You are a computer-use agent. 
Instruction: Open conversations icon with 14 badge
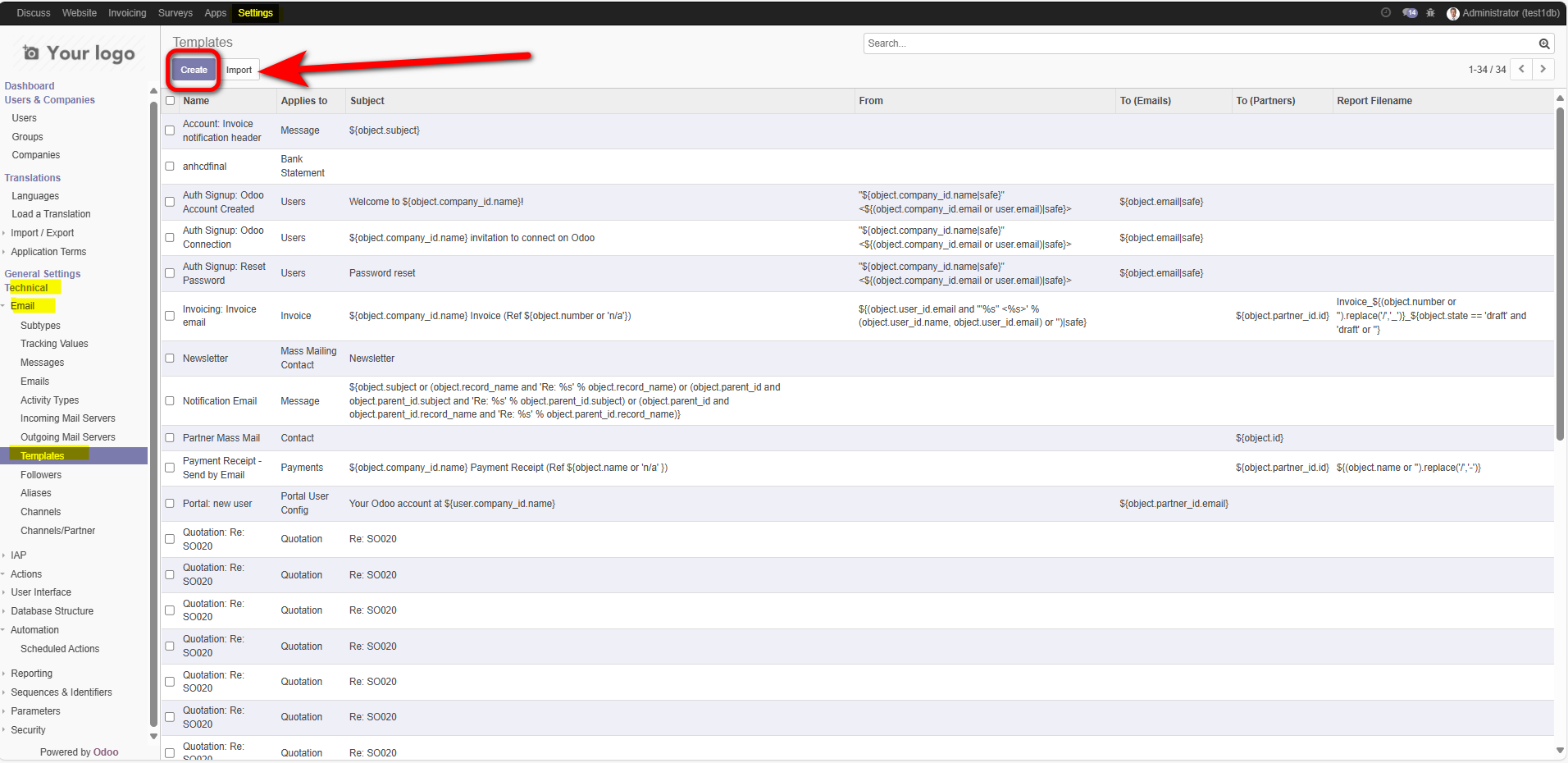(1410, 13)
